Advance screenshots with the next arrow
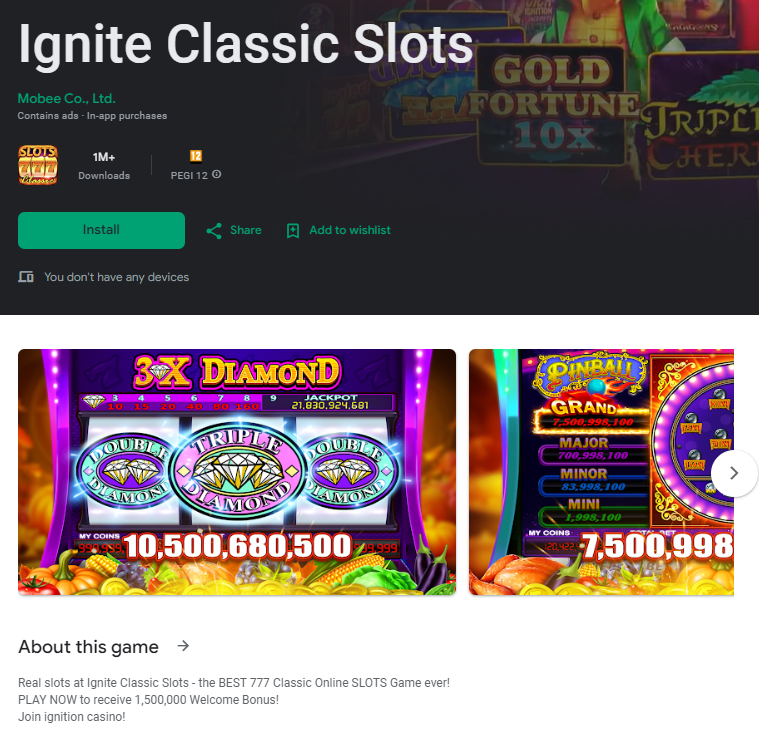Viewport: 759px width, 729px height. (x=734, y=473)
